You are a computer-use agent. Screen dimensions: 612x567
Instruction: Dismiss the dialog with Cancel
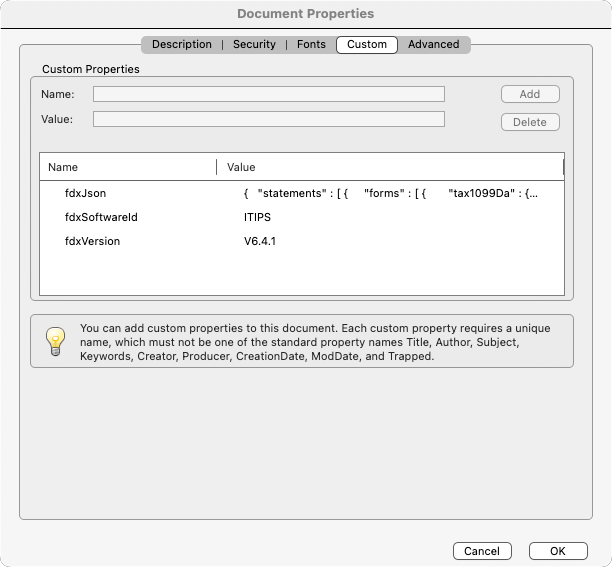click(482, 551)
